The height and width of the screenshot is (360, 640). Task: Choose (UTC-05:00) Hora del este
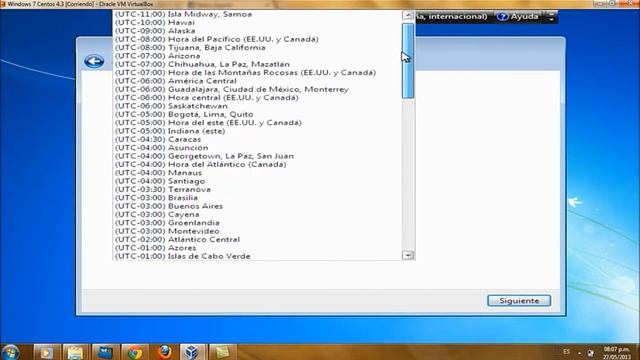257,123
